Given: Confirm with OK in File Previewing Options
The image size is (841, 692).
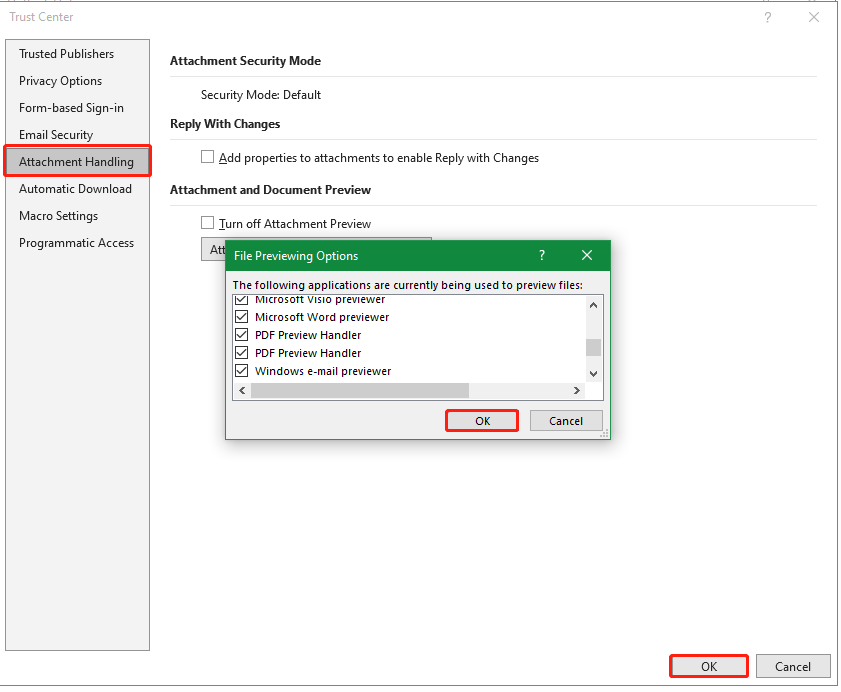Looking at the screenshot, I should tap(481, 420).
